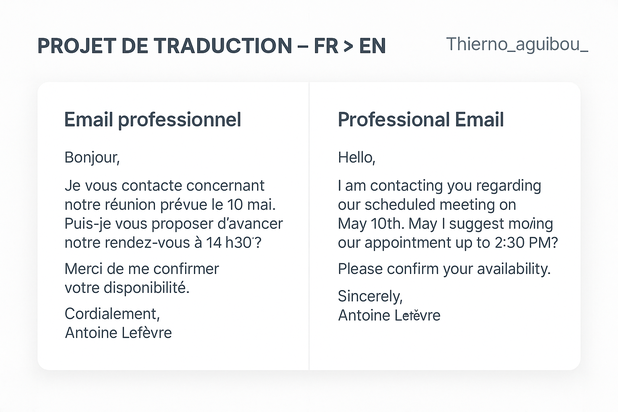The width and height of the screenshot is (618, 412).
Task: Click the line 'Puis-je vous proposer d'avancer'
Action: pyautogui.click(x=173, y=224)
